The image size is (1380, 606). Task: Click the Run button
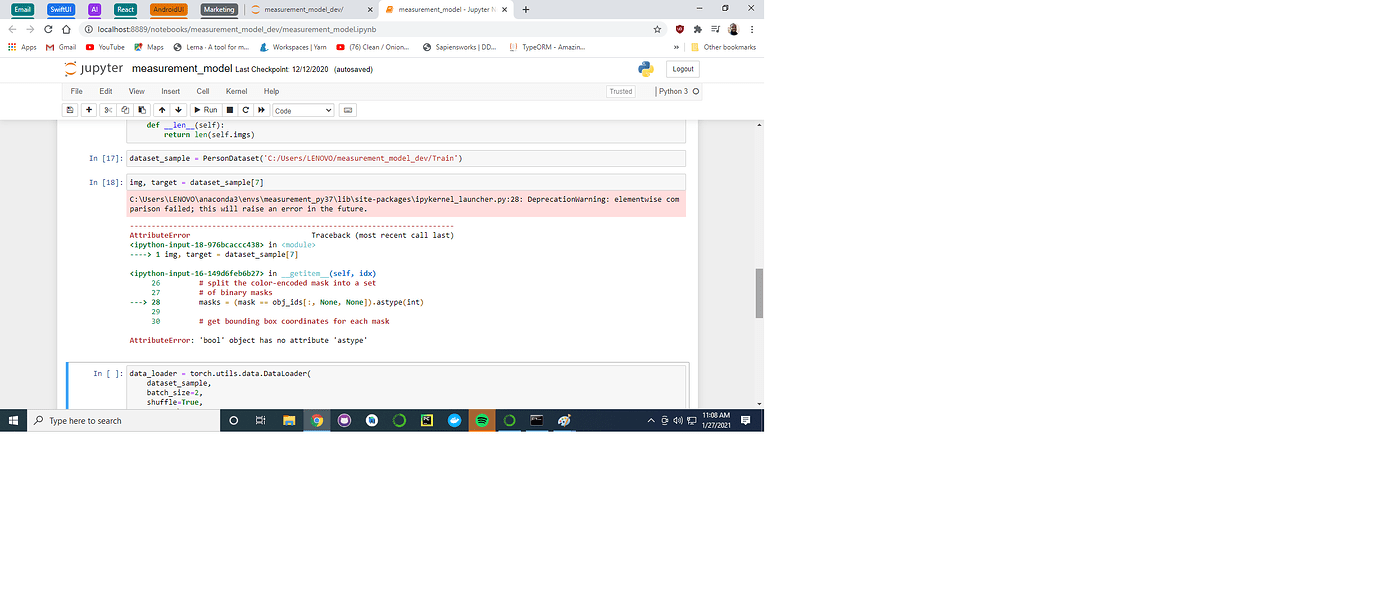pos(205,110)
